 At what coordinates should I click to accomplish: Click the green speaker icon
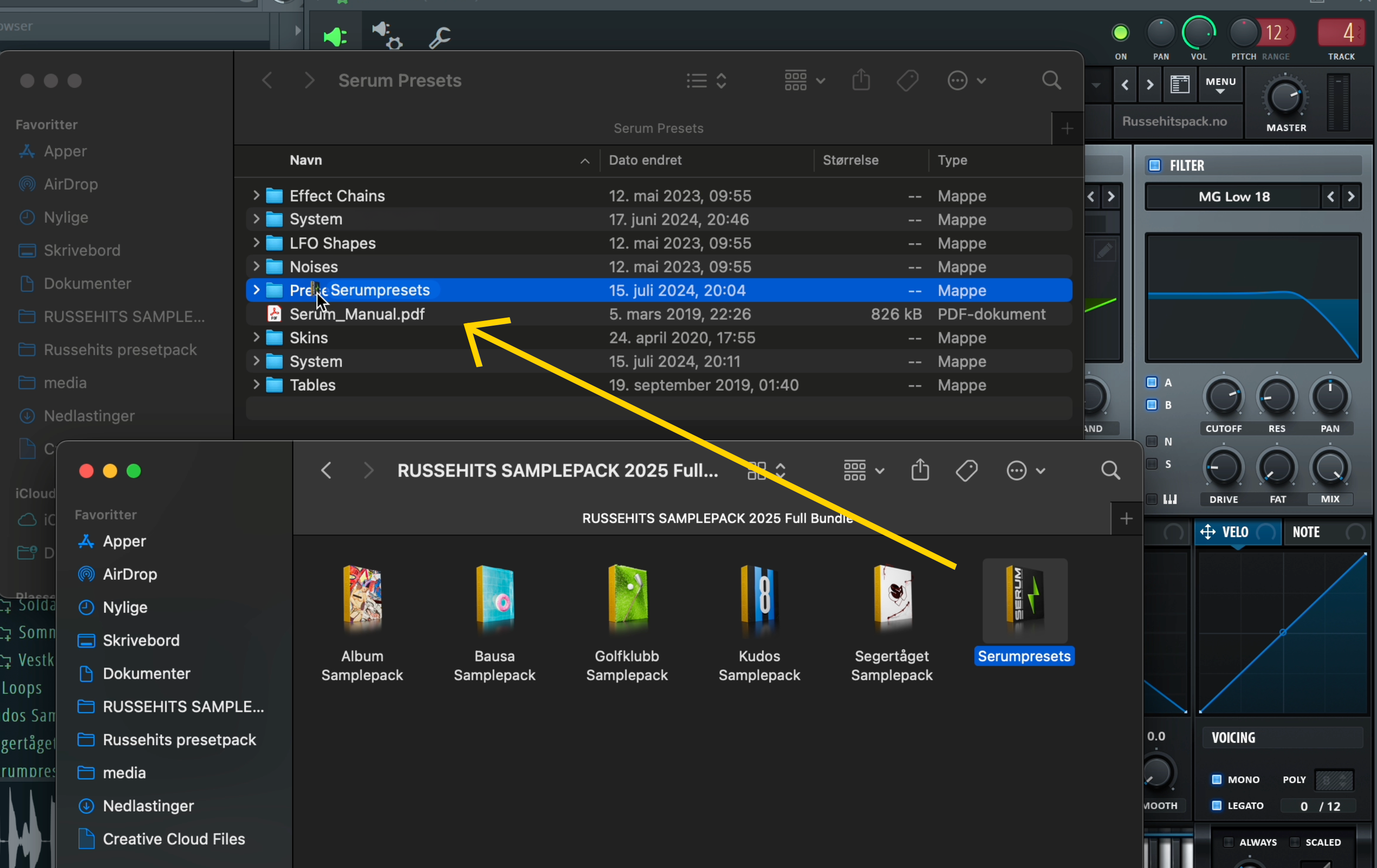click(x=335, y=37)
